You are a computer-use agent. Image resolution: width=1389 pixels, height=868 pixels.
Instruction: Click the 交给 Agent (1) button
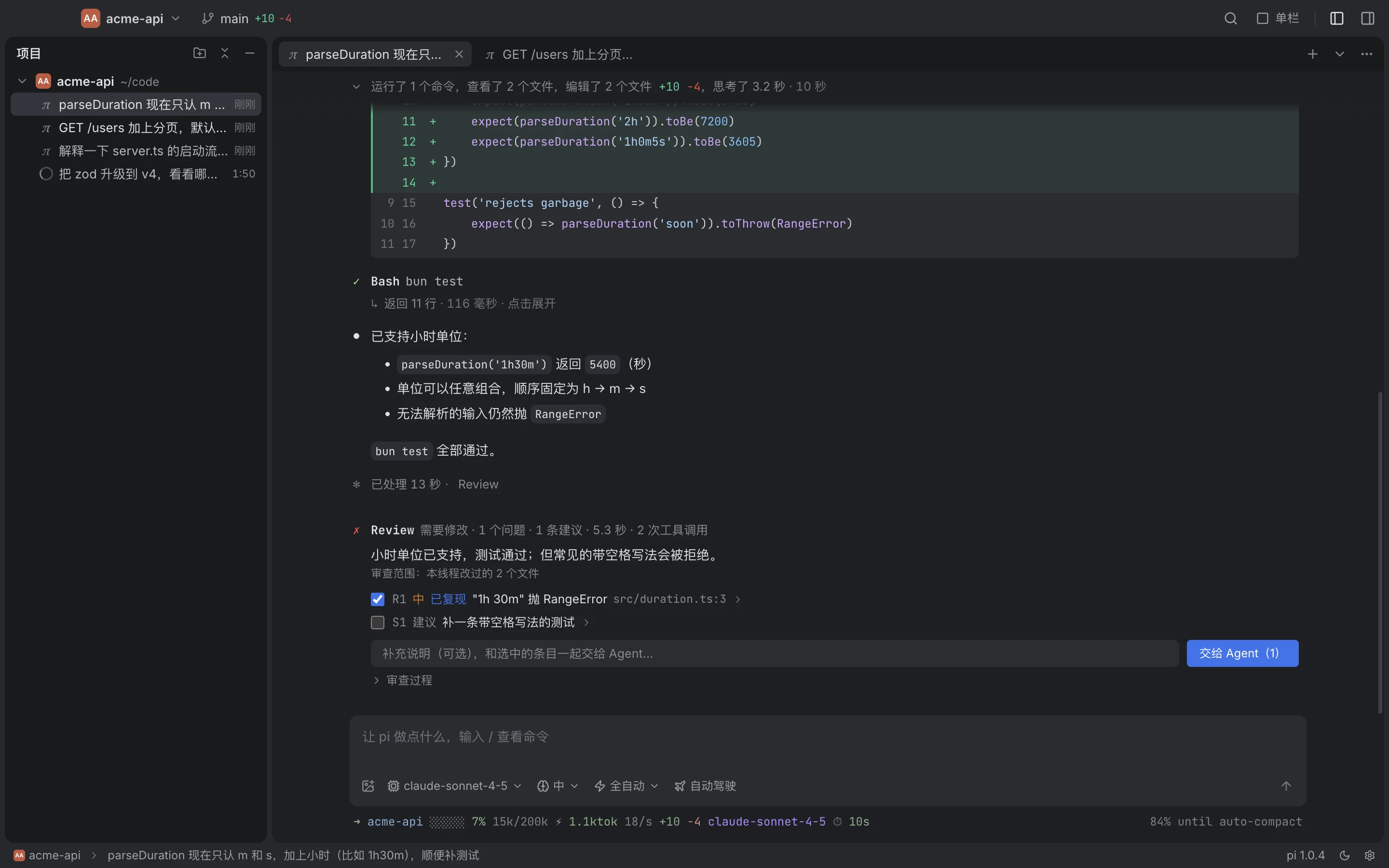pyautogui.click(x=1242, y=653)
